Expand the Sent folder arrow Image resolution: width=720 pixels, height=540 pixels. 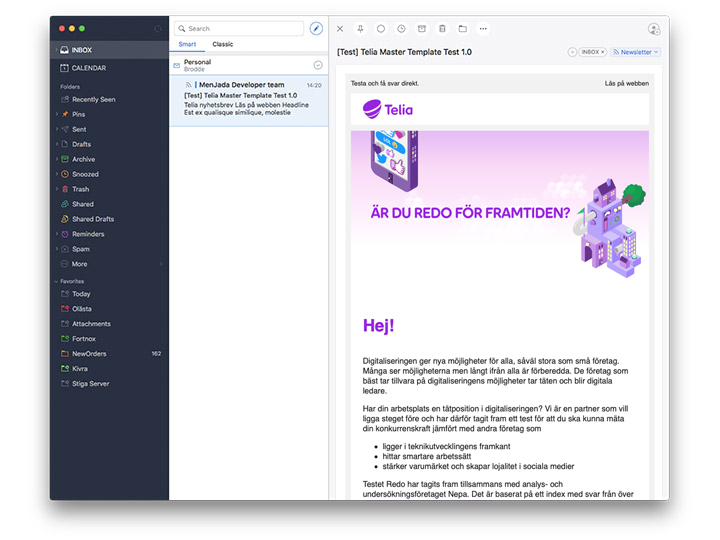point(56,129)
